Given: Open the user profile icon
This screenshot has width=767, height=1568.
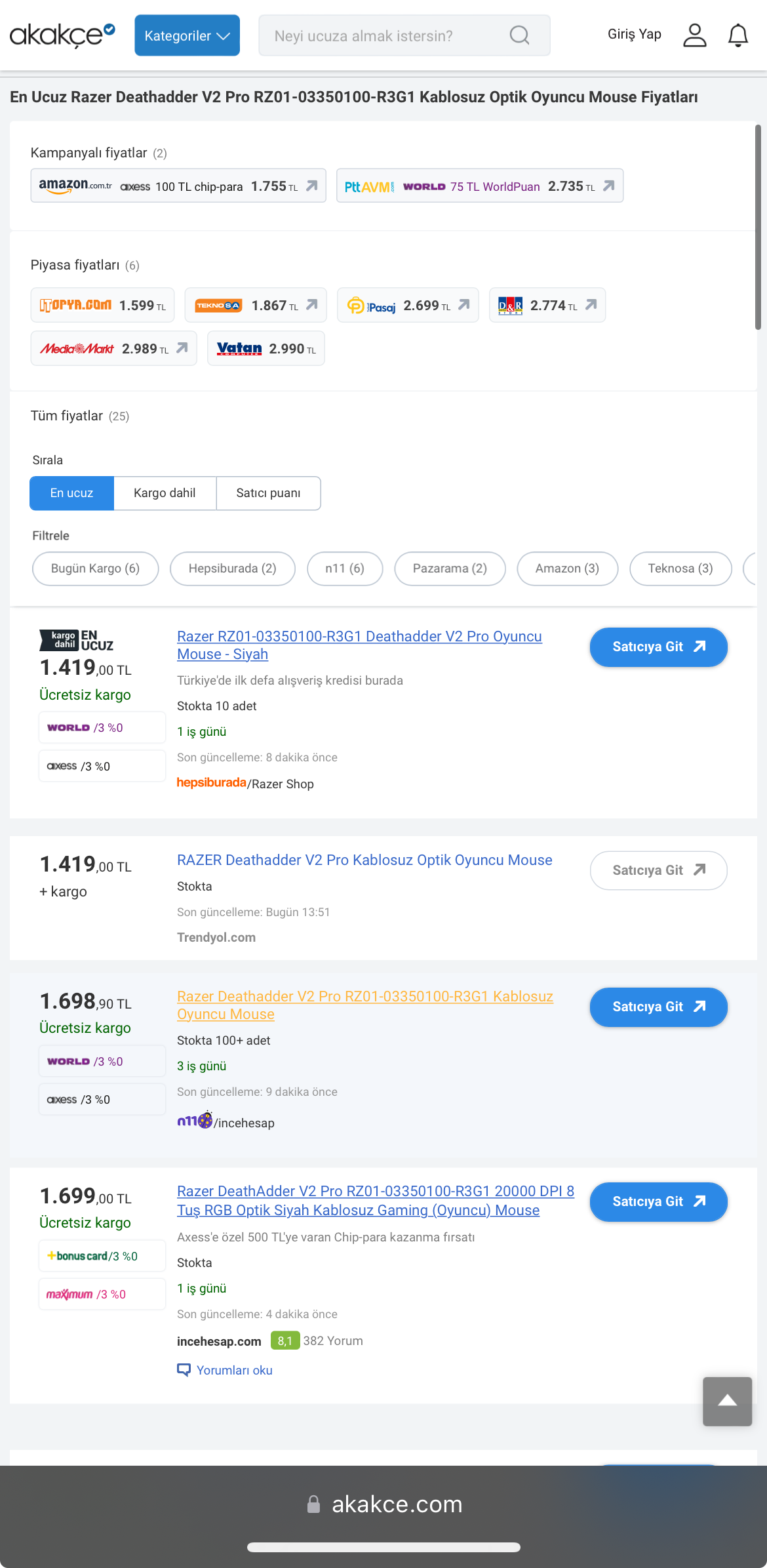Looking at the screenshot, I should [695, 35].
